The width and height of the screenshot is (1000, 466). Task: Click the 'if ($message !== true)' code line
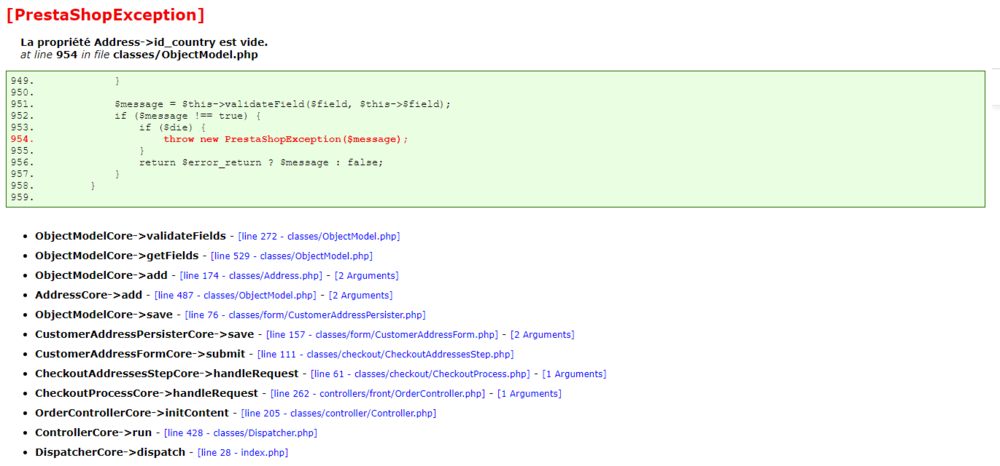pos(190,116)
